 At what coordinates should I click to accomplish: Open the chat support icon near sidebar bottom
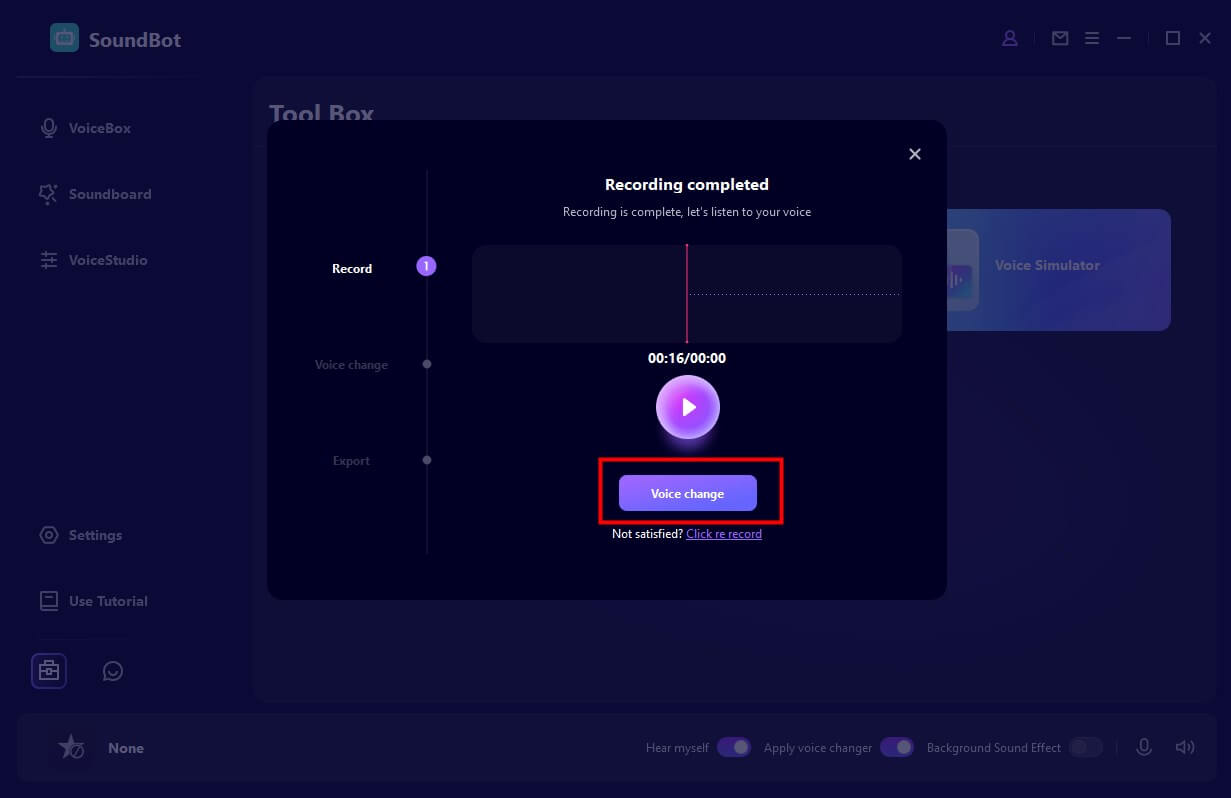pos(112,670)
